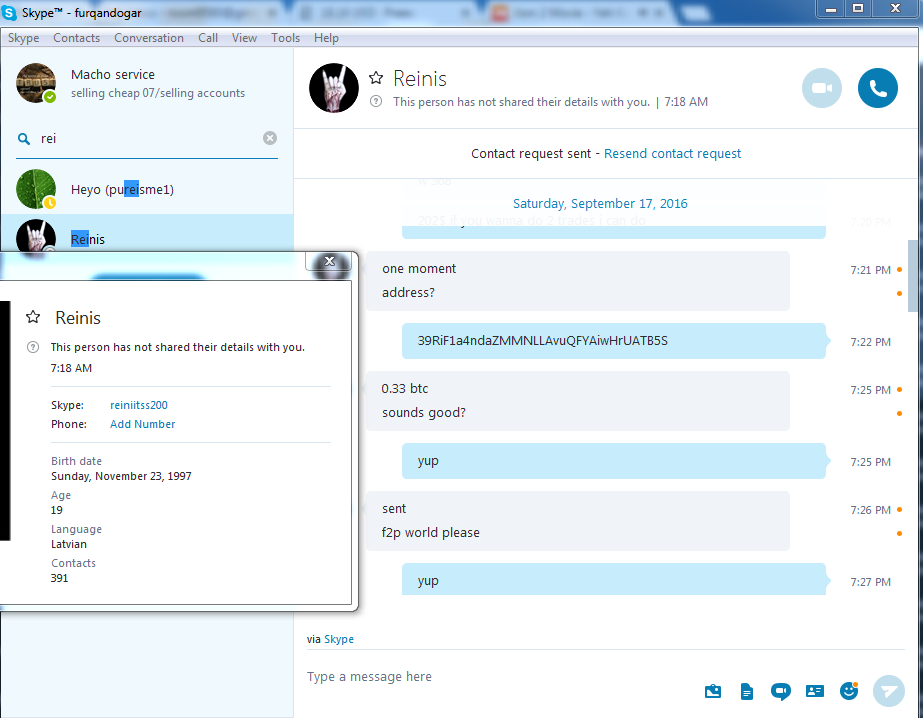Click Add Number link

coord(142,424)
